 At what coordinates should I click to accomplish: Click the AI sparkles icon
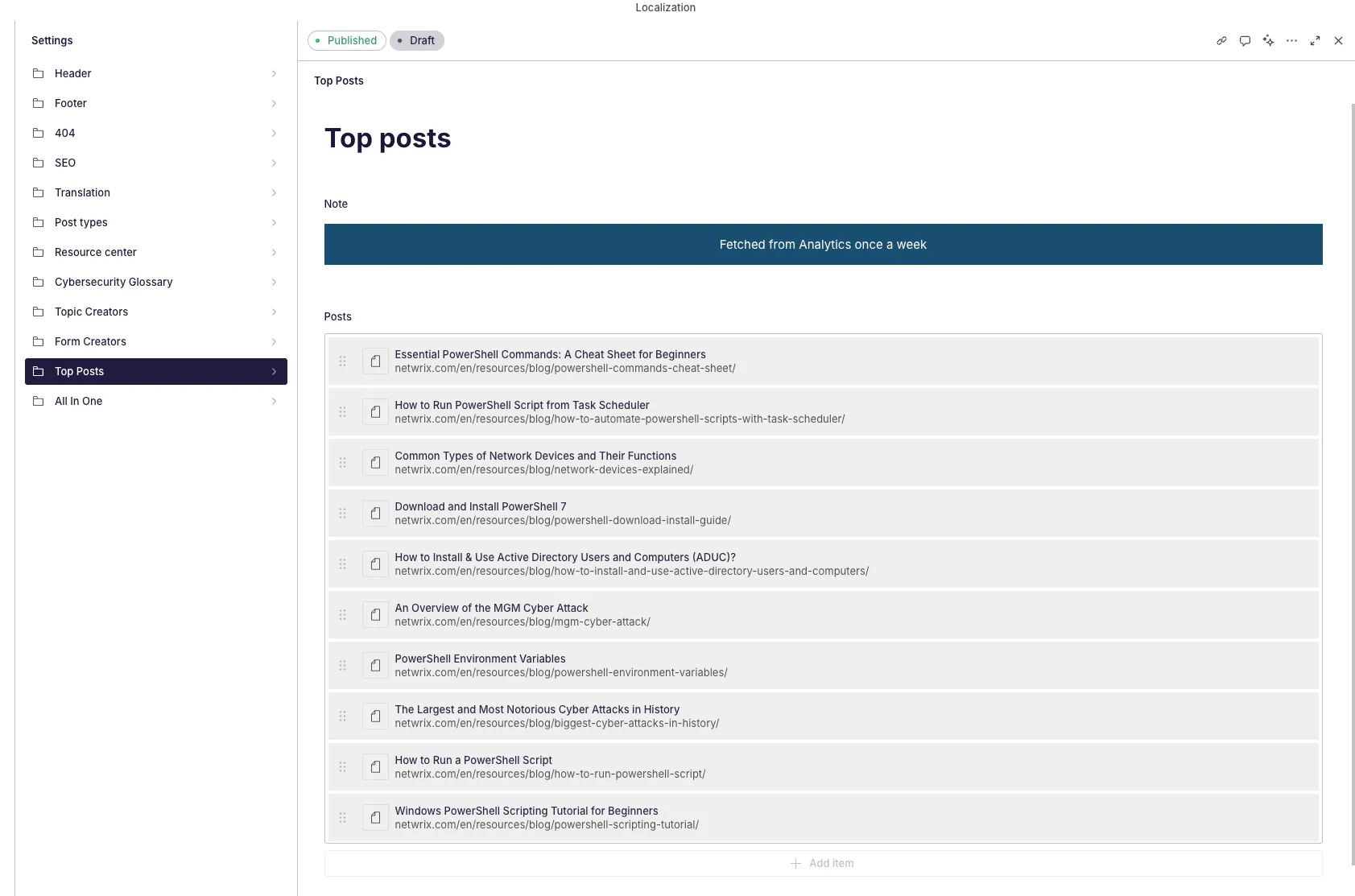click(x=1268, y=40)
